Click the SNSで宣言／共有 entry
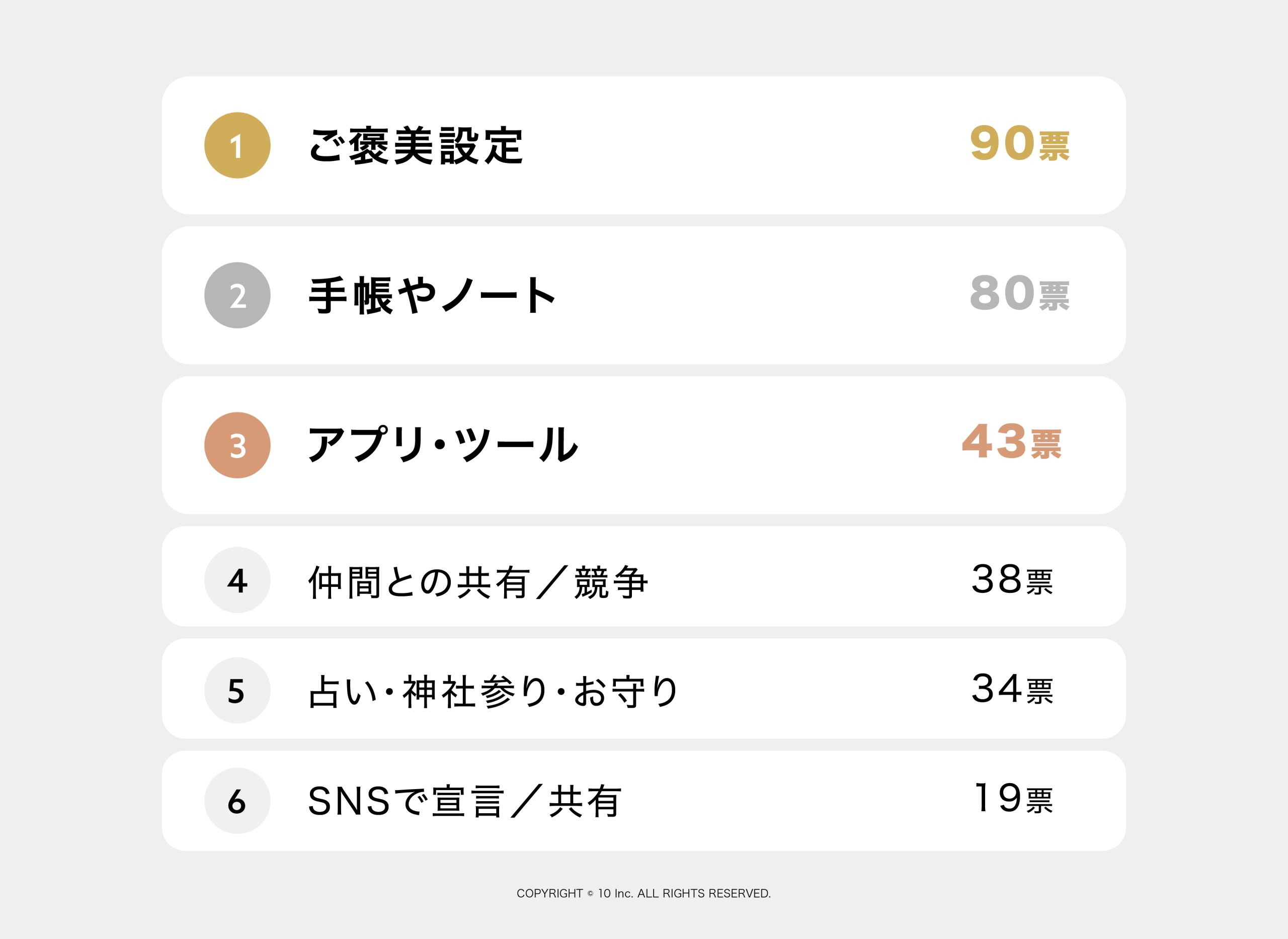This screenshot has width=1288, height=939. [x=464, y=802]
